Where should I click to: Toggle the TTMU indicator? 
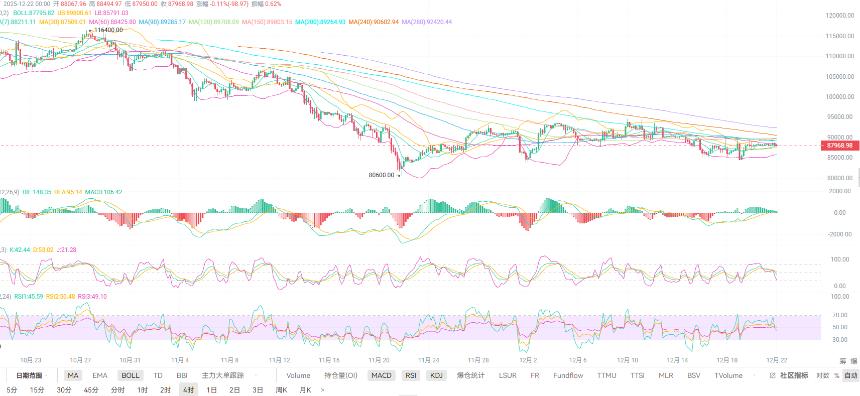click(x=607, y=376)
